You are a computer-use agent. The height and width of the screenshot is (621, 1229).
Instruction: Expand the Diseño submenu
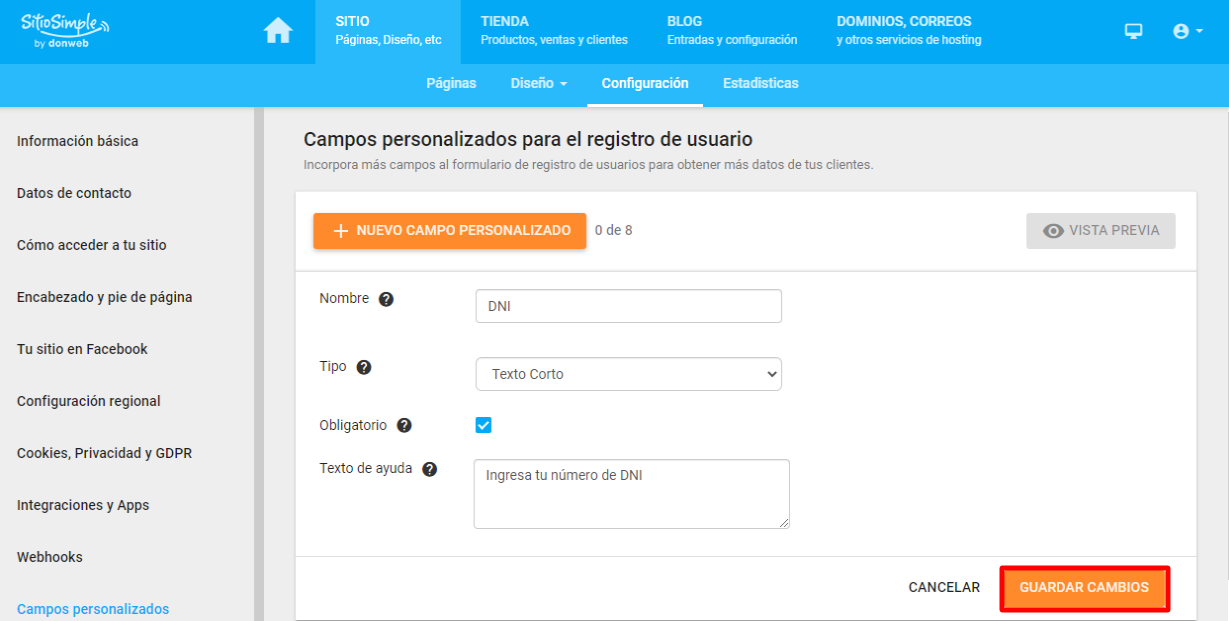click(x=539, y=83)
